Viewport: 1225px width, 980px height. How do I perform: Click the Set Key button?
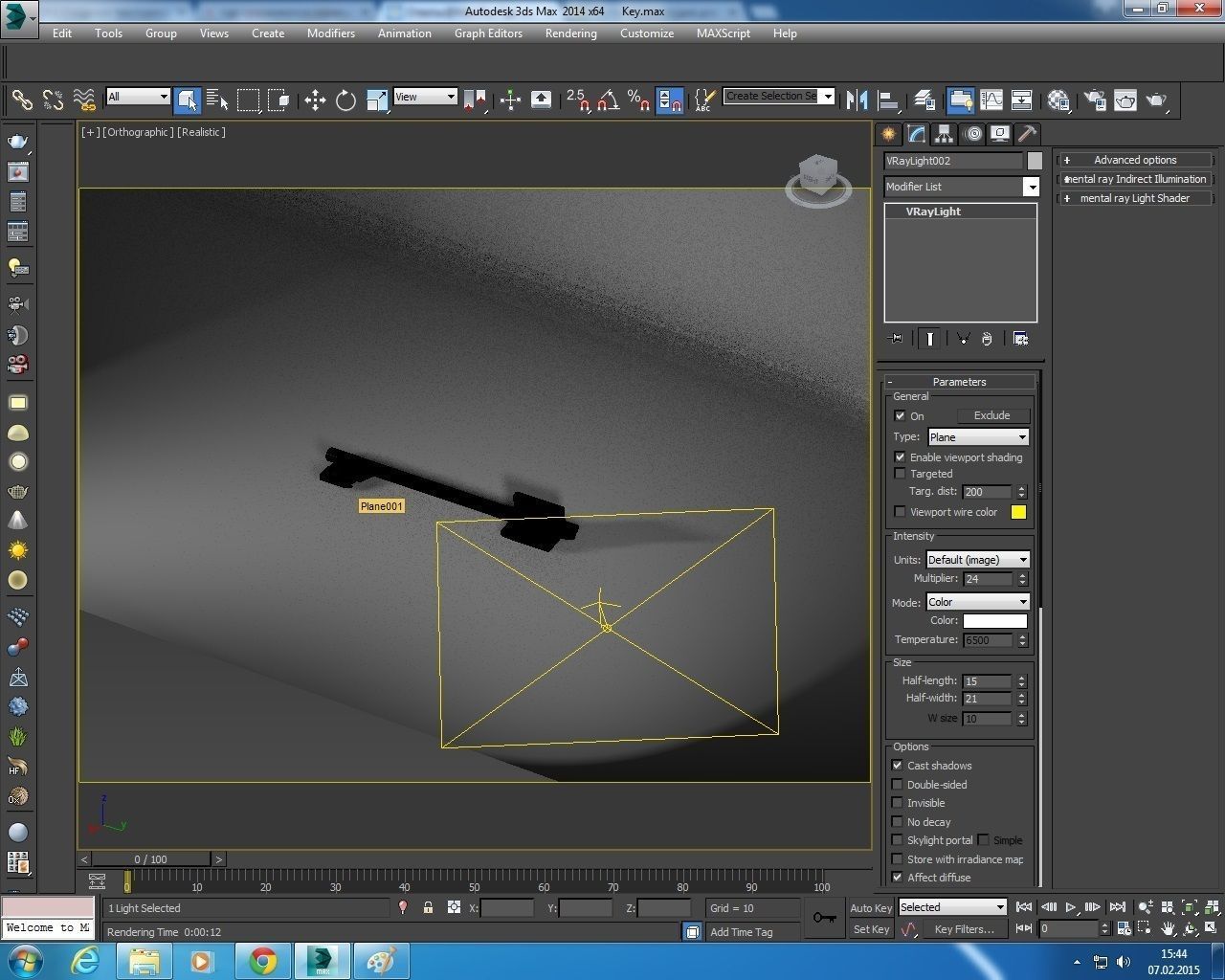click(x=871, y=929)
